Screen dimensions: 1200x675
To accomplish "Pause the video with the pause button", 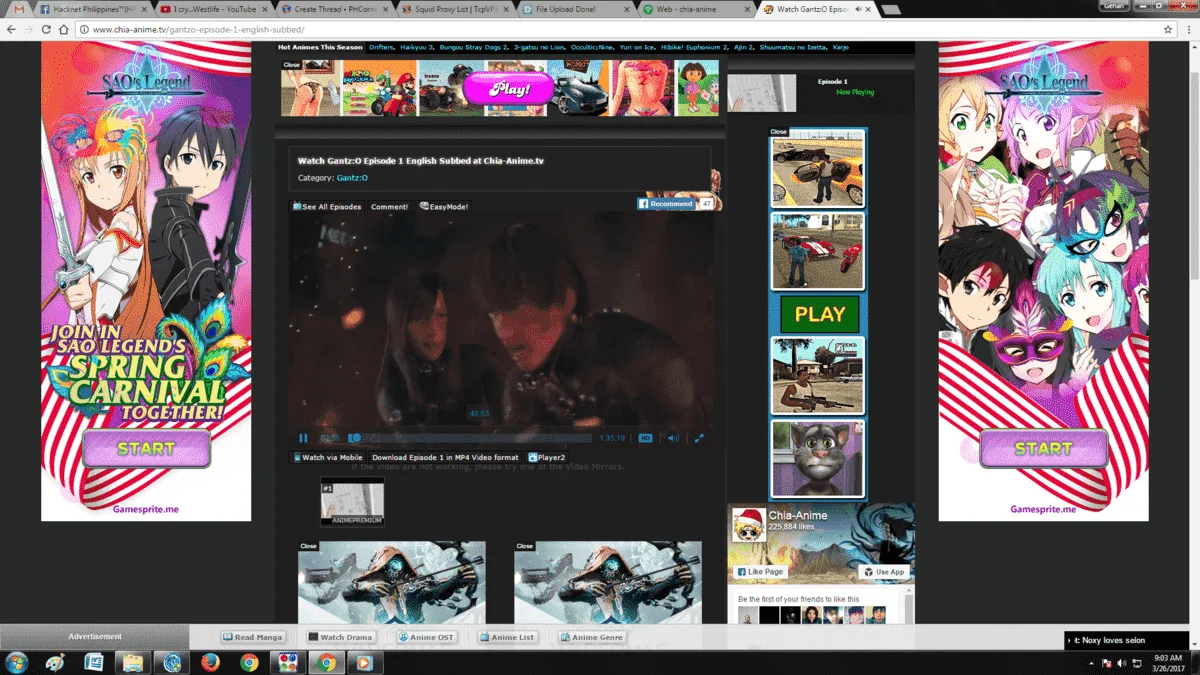I will [303, 438].
